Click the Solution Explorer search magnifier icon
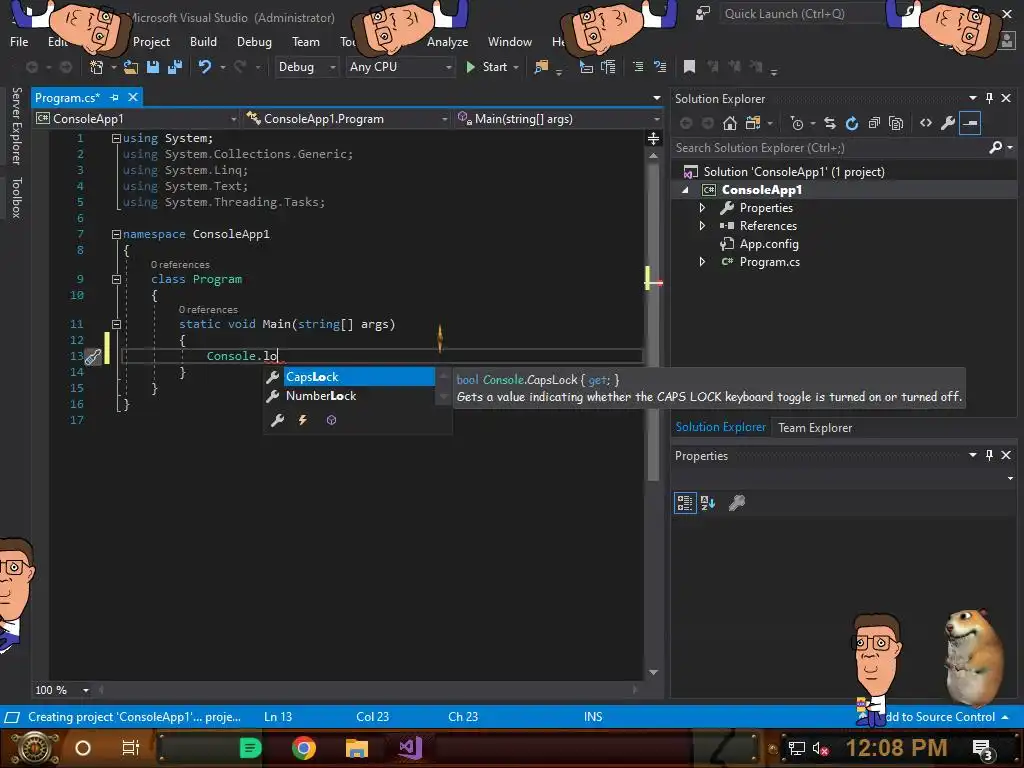Viewport: 1024px width, 768px height. click(x=995, y=148)
